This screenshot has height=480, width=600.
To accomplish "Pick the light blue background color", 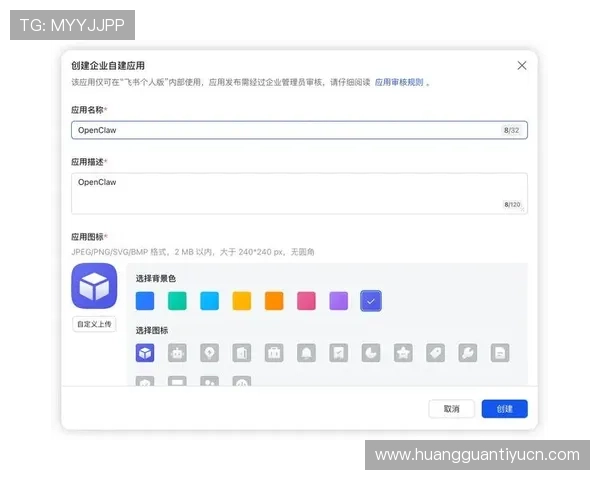I will [x=210, y=301].
